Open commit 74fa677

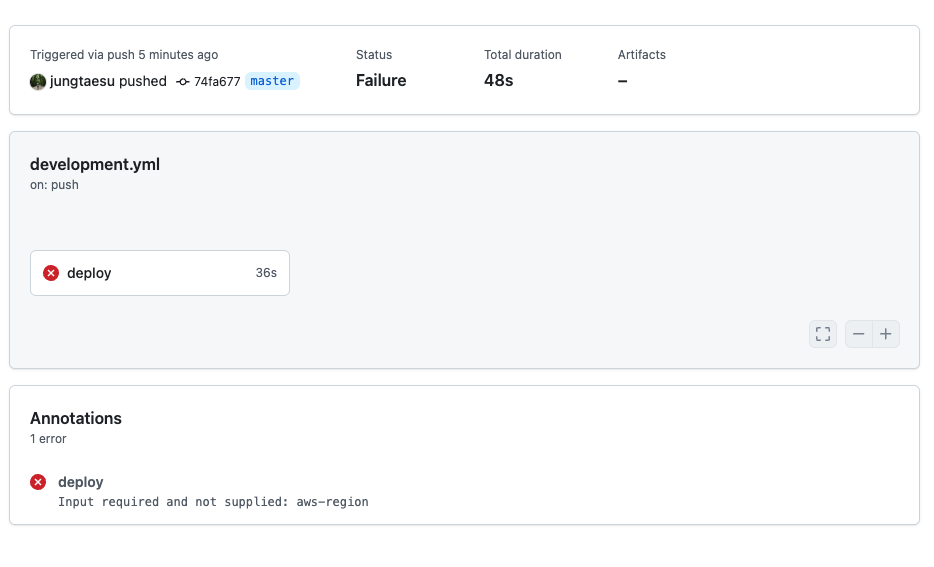pyautogui.click(x=217, y=82)
